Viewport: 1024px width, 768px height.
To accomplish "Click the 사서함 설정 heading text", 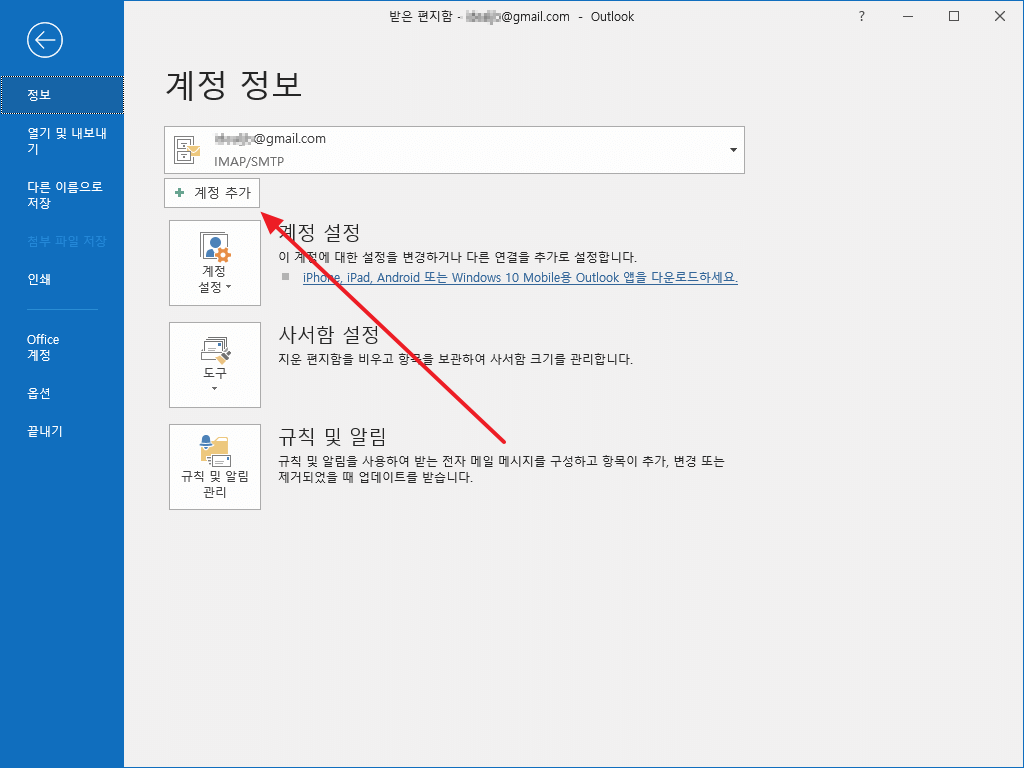I will click(328, 334).
